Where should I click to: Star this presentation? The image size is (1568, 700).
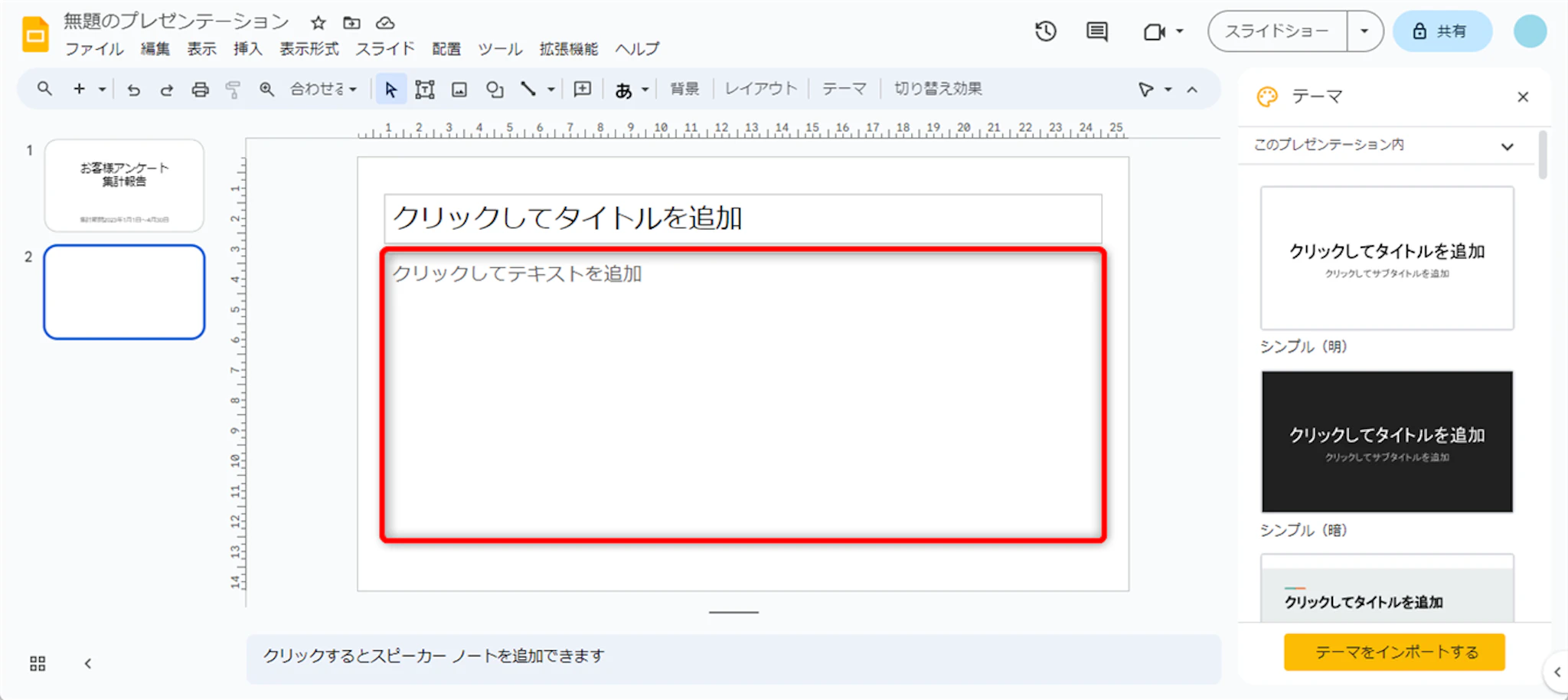[318, 23]
